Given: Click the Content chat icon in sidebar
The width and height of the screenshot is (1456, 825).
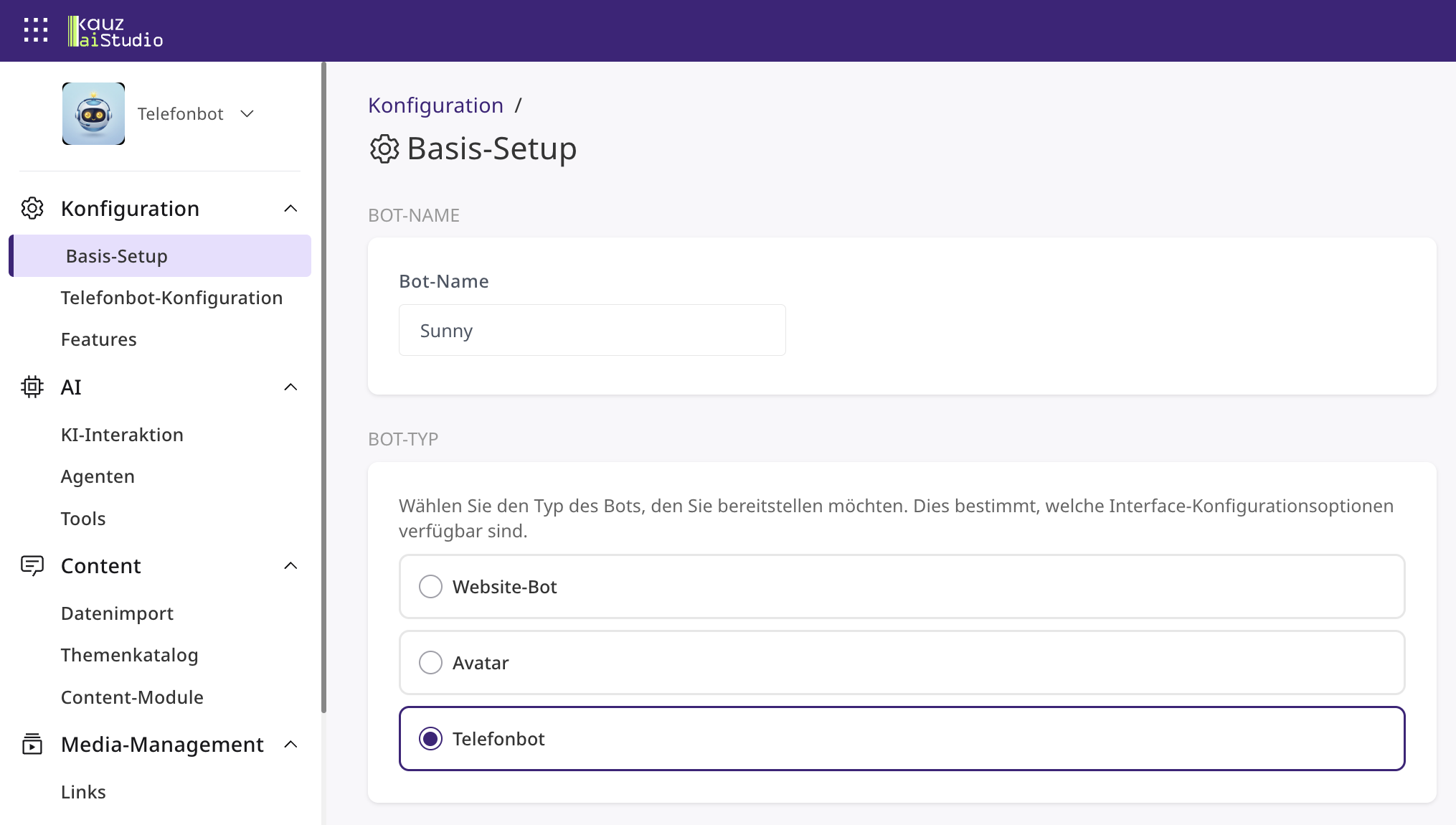Looking at the screenshot, I should point(32,565).
